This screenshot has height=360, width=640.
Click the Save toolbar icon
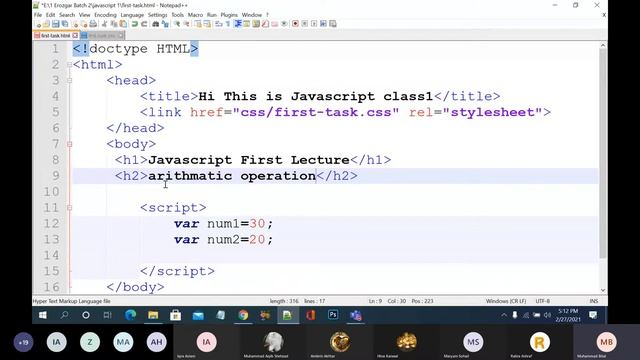click(x=56, y=24)
